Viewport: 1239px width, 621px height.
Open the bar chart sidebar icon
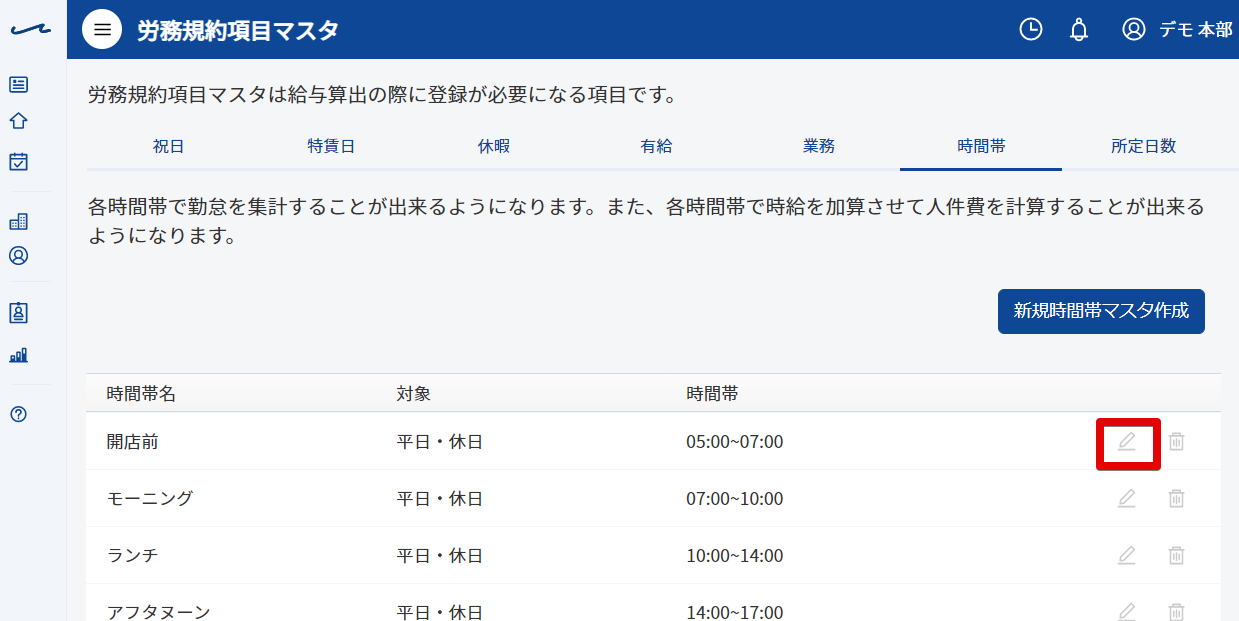[x=18, y=355]
